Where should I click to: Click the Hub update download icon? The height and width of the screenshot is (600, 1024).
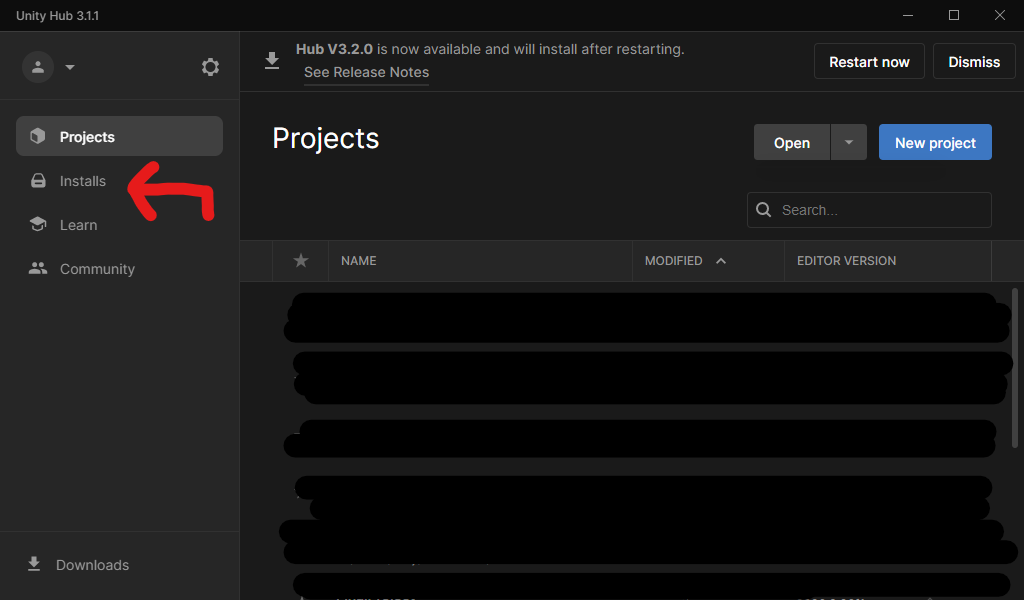tap(272, 61)
